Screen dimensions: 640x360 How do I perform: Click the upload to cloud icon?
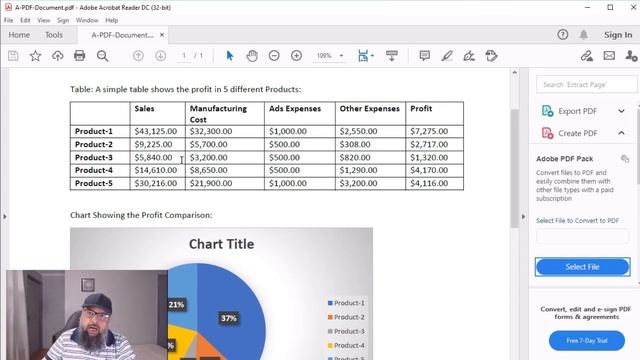tap(58, 56)
